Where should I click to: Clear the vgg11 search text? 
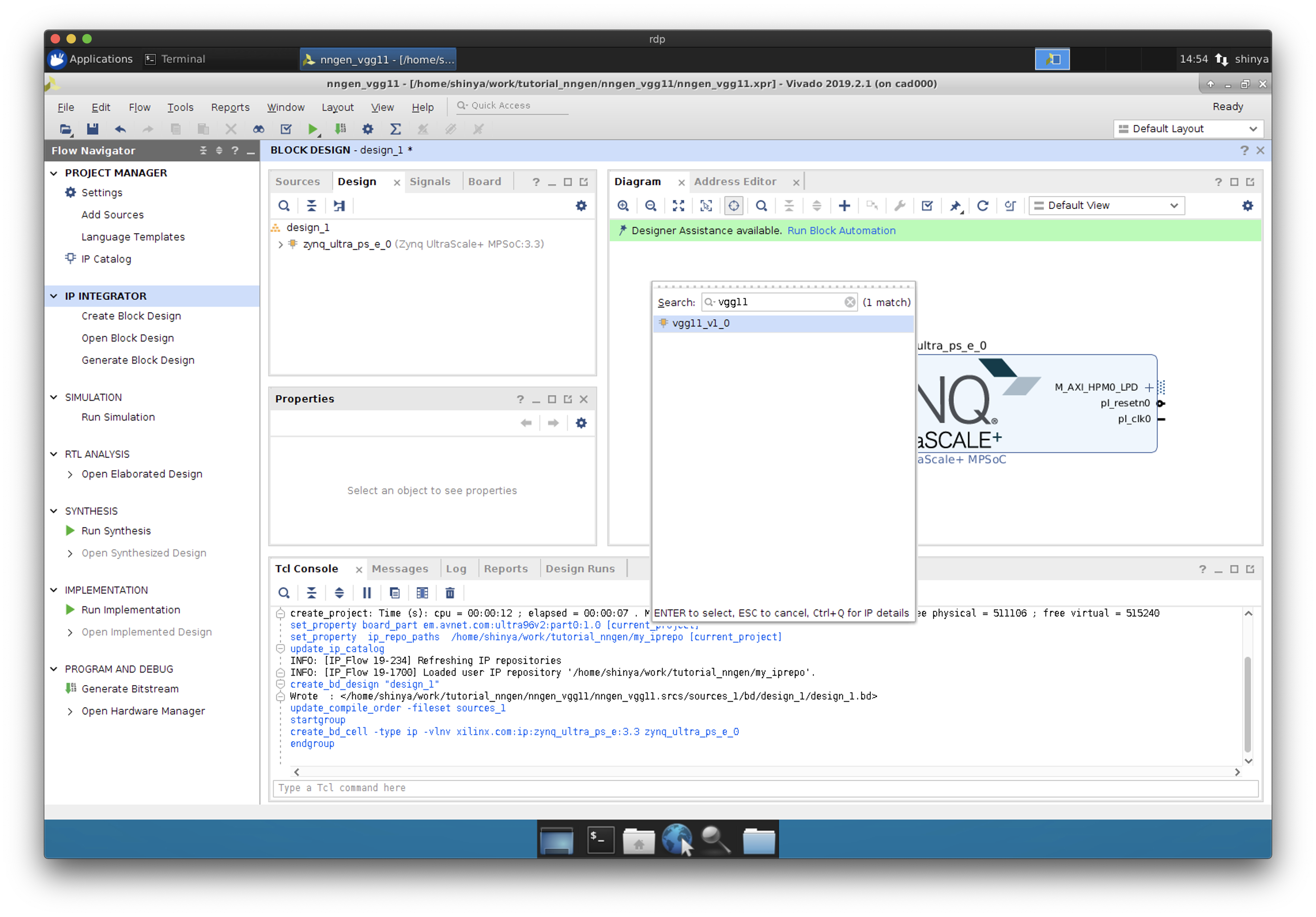click(x=849, y=302)
